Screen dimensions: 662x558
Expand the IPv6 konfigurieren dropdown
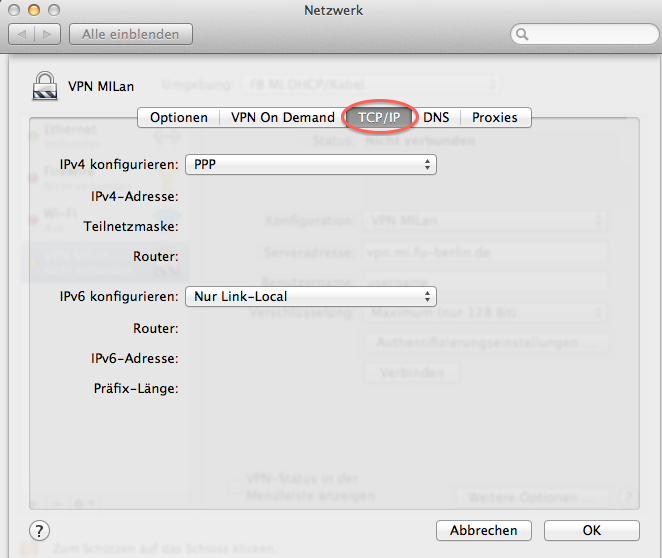click(x=311, y=296)
